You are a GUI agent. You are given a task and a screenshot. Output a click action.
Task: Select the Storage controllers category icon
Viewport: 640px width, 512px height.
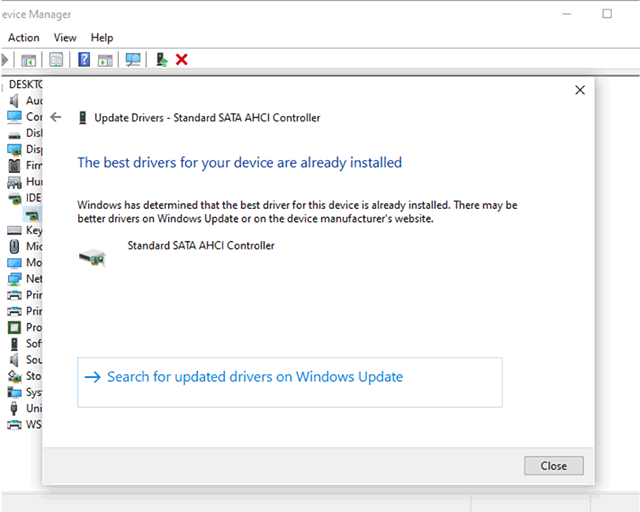point(14,376)
